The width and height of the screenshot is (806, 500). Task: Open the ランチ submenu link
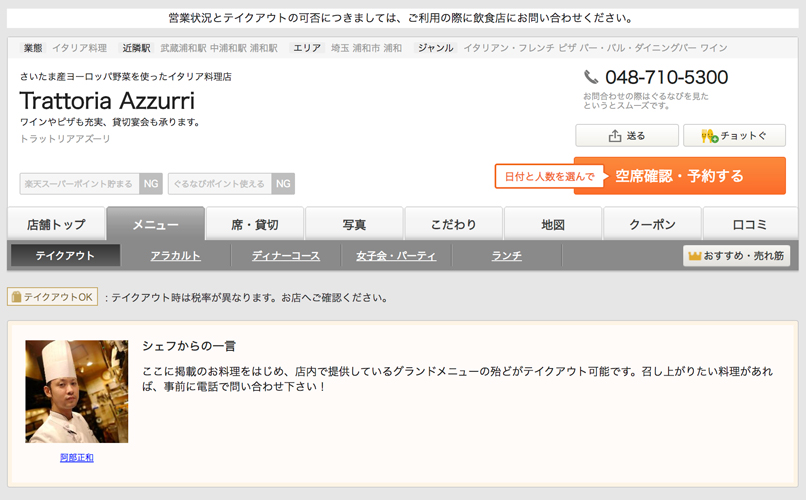pyautogui.click(x=507, y=255)
